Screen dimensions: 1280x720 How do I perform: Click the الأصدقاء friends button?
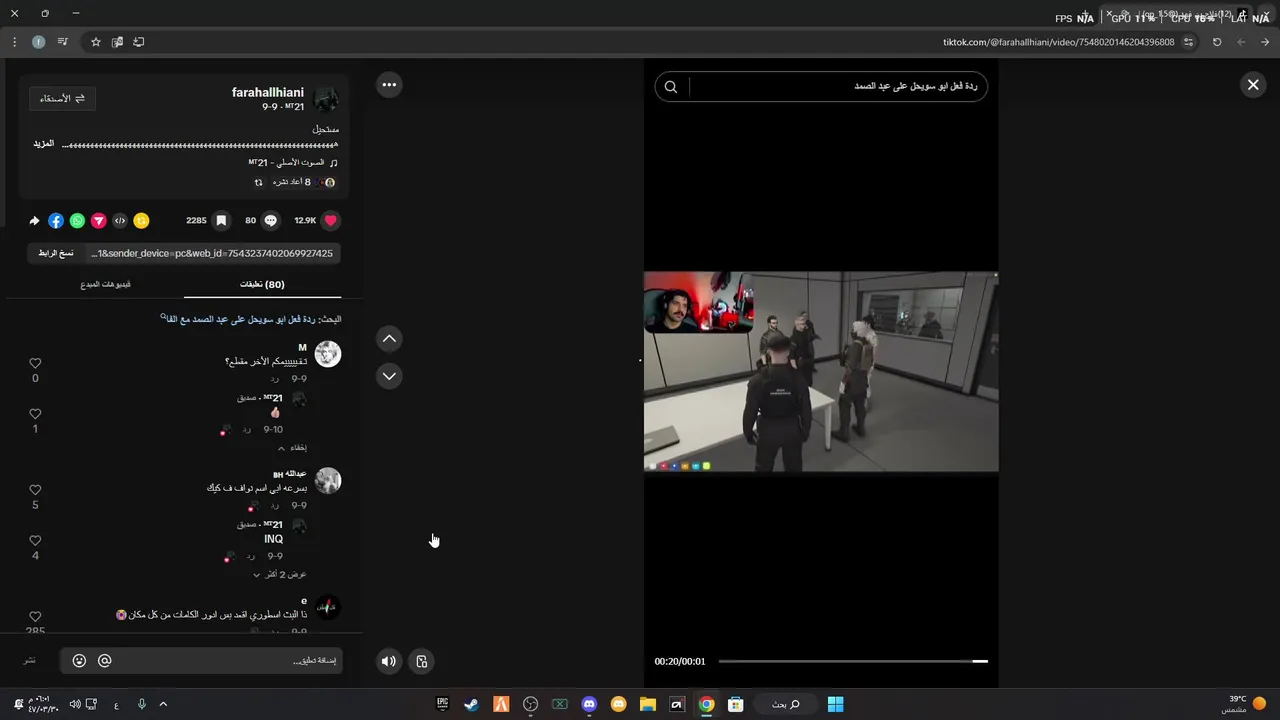pyautogui.click(x=62, y=98)
